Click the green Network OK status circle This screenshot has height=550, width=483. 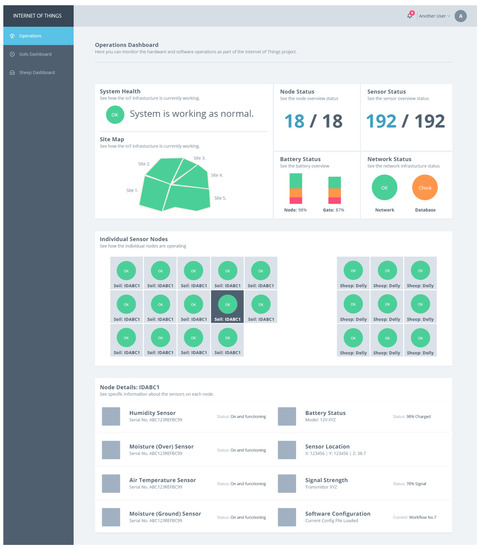pos(384,187)
